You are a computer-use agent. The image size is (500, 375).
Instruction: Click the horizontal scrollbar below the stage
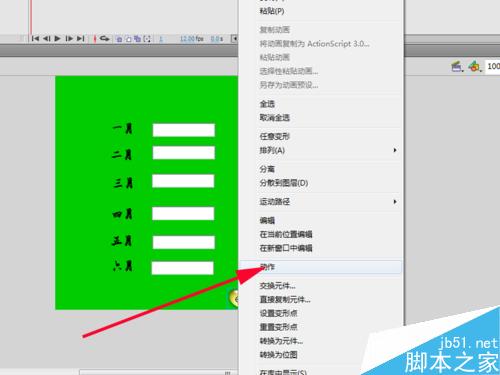coord(159,372)
